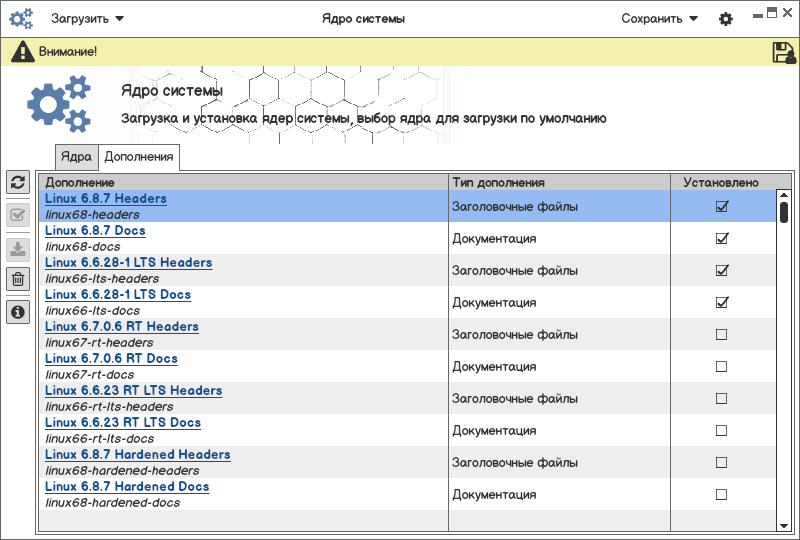Click the apply checkmark sidebar icon
The width and height of the screenshot is (800, 540).
click(17, 214)
